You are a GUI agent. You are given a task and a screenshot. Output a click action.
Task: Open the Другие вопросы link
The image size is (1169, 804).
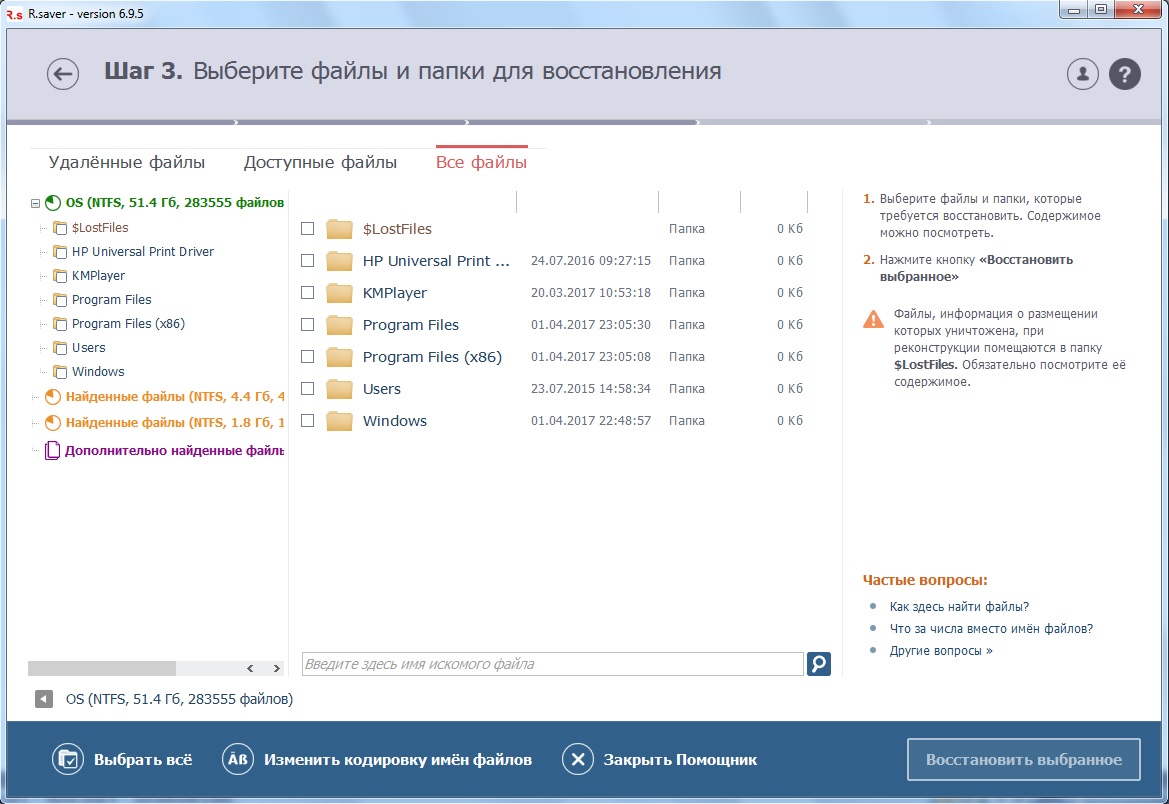point(941,650)
